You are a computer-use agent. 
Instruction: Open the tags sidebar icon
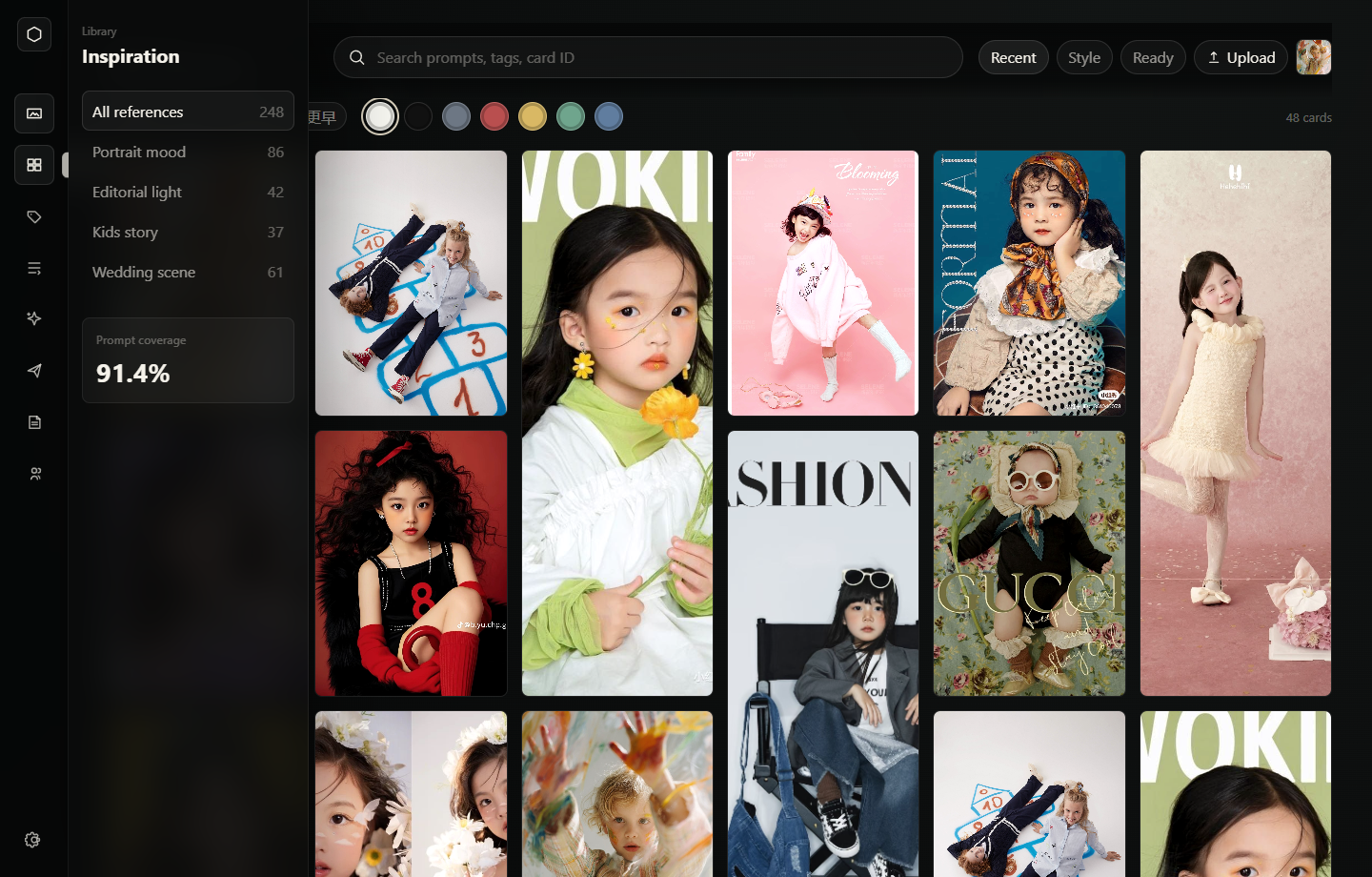click(34, 216)
